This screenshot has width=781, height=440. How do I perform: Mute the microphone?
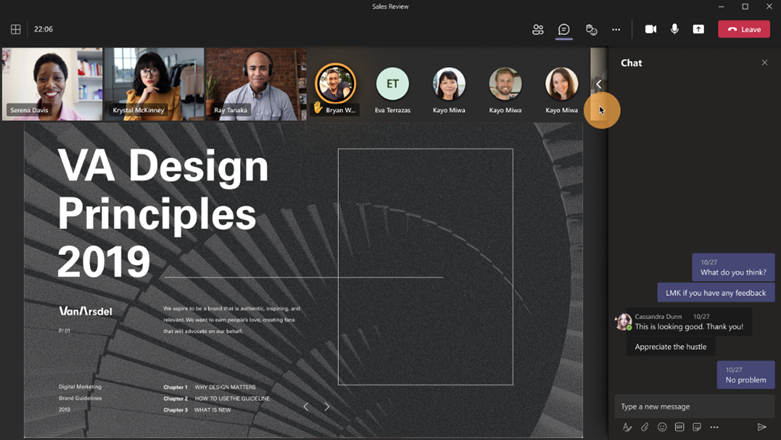674,29
